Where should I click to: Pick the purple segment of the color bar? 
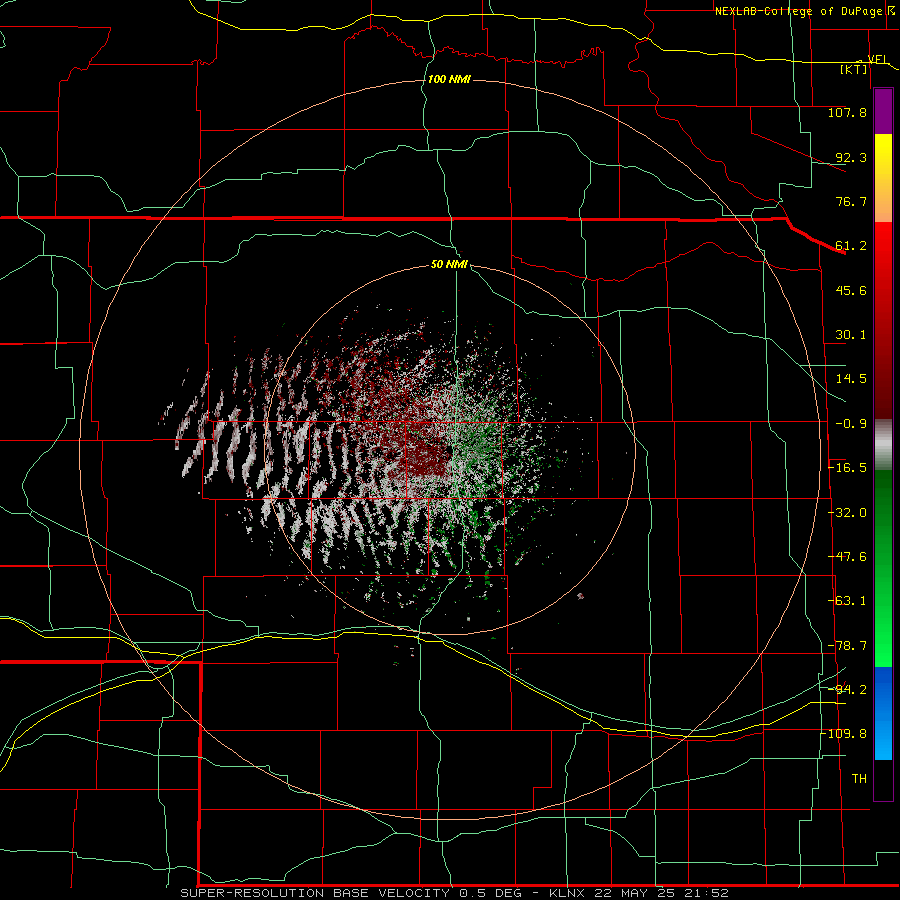(883, 112)
